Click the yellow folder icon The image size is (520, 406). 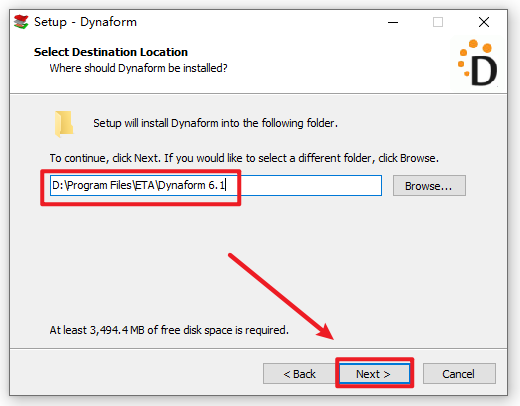(x=64, y=124)
